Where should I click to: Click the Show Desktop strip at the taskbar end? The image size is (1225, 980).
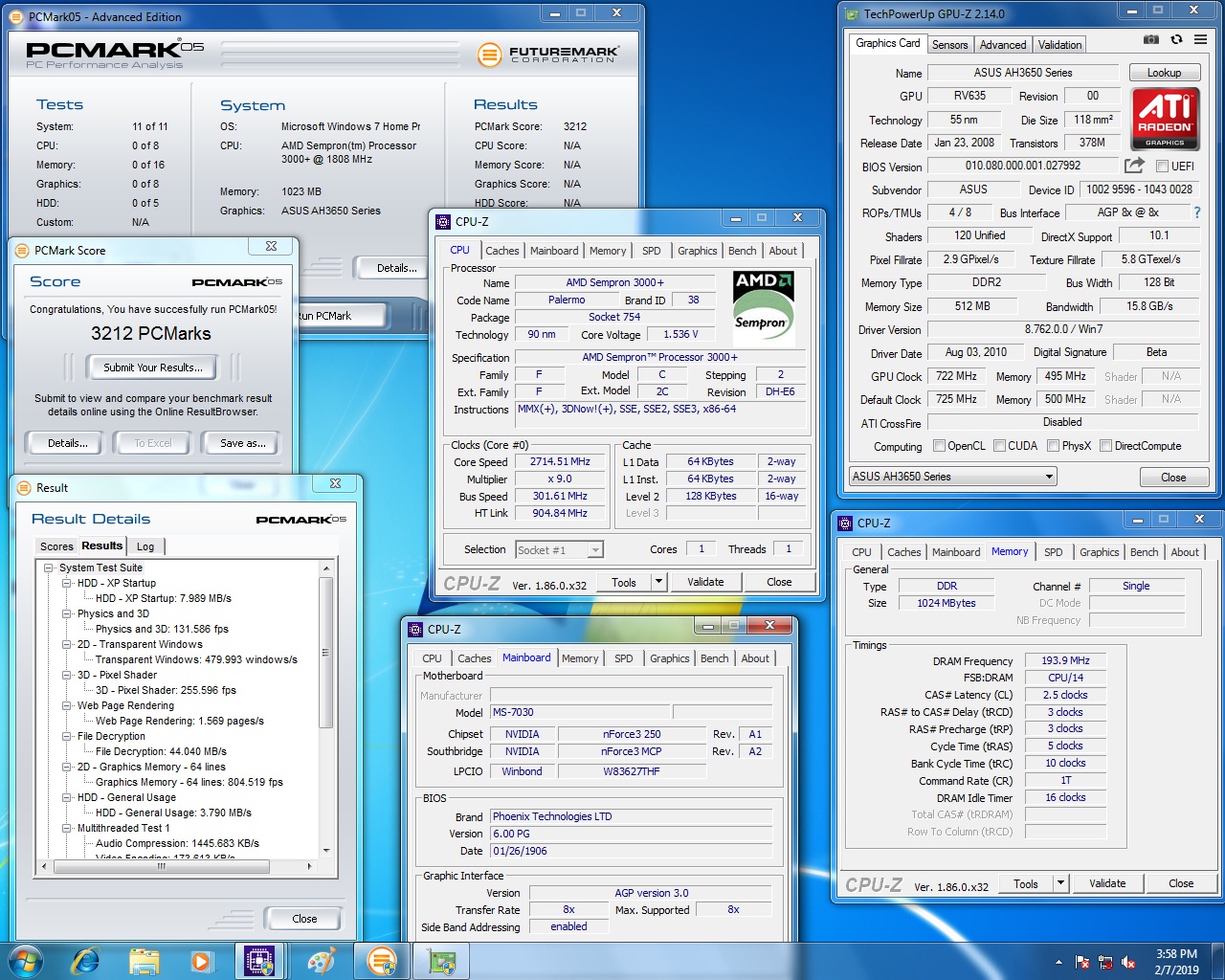[x=1217, y=962]
